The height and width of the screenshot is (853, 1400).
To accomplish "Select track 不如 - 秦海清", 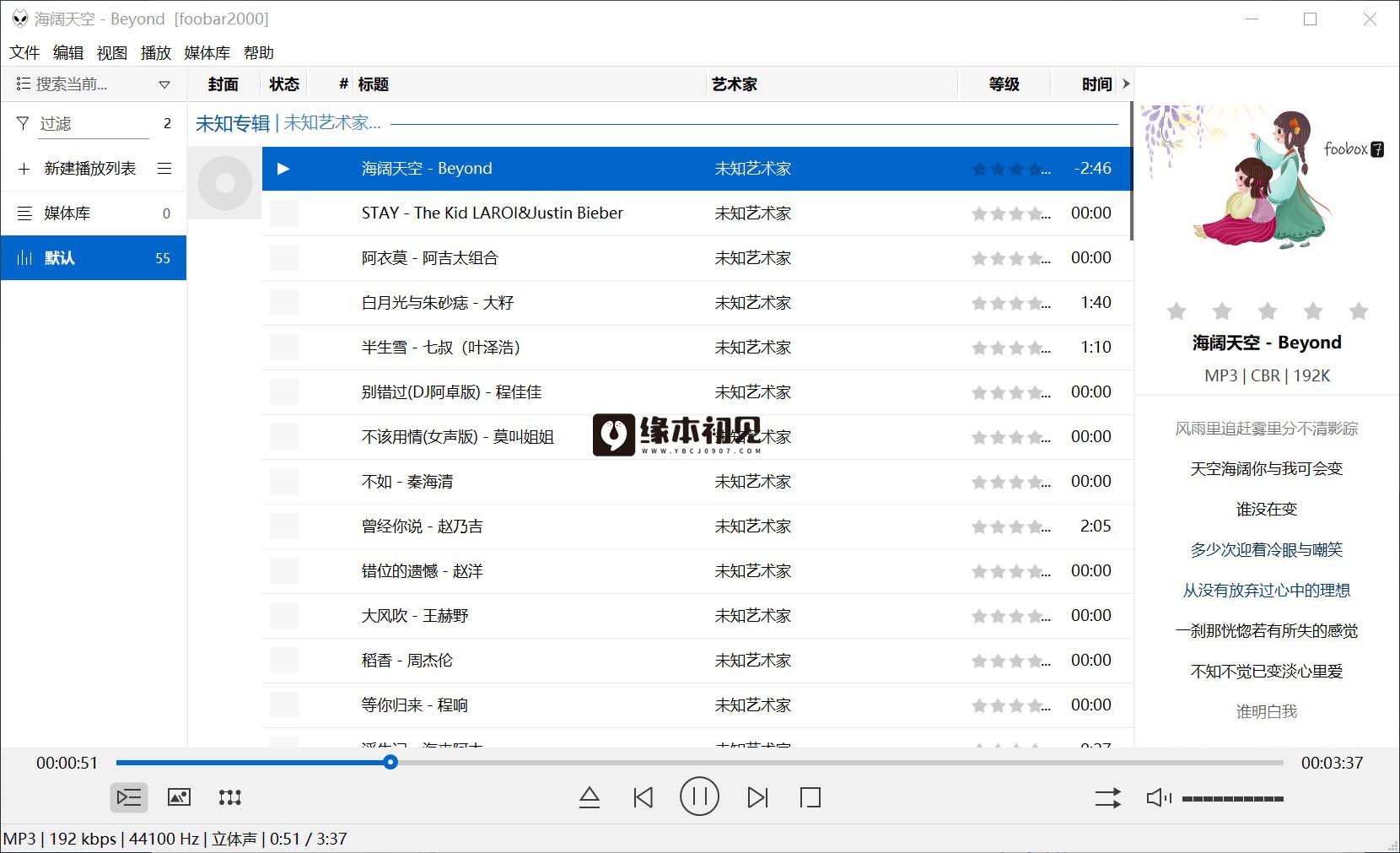I will [697, 482].
